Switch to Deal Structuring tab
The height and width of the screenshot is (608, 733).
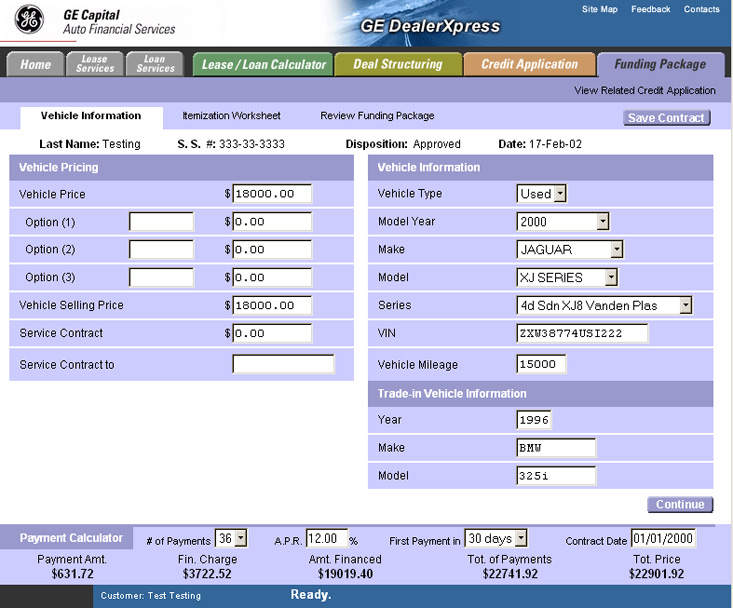398,64
